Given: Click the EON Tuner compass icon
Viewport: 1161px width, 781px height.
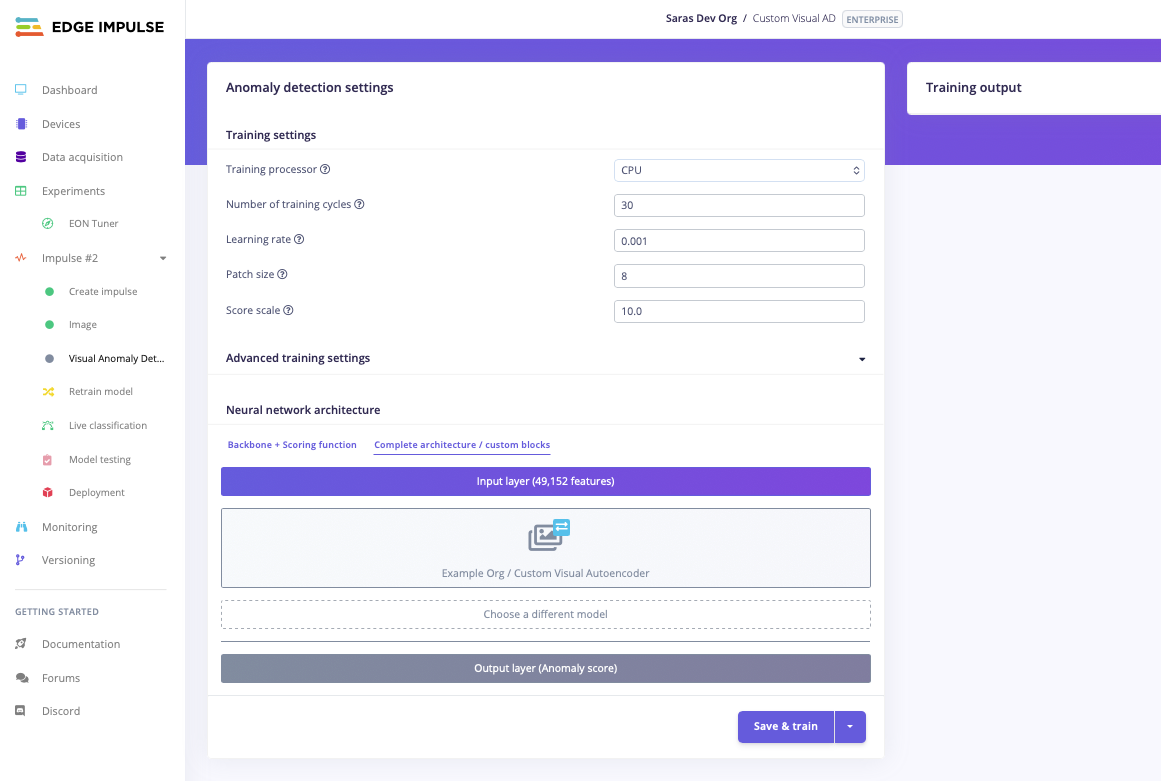Looking at the screenshot, I should tap(48, 224).
